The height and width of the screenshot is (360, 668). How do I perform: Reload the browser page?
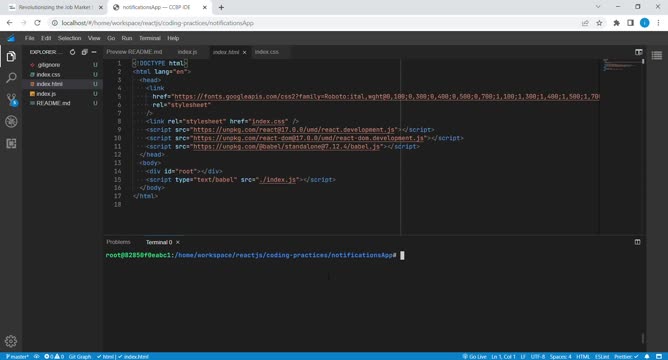[37, 23]
